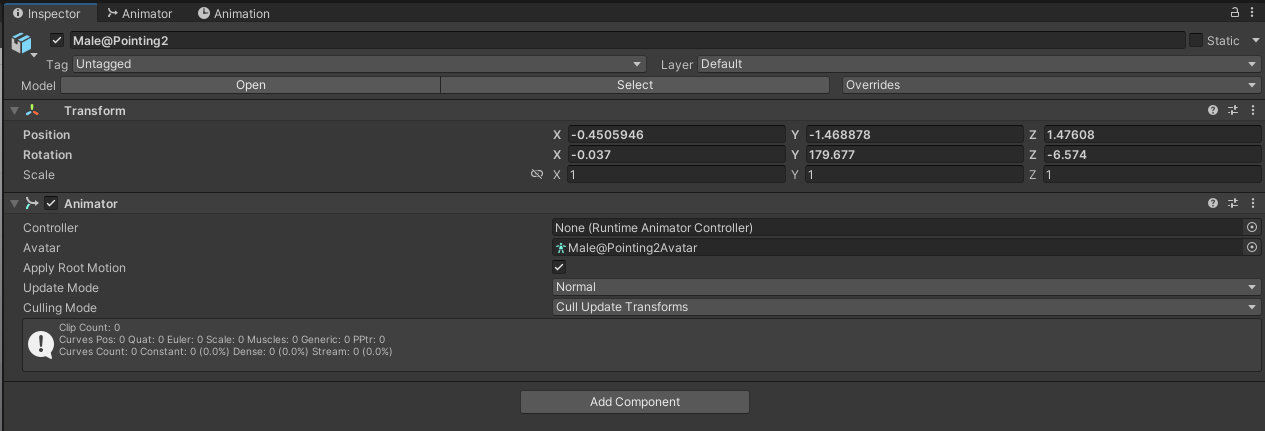Open the Animation tab
The width and height of the screenshot is (1265, 431).
[234, 13]
